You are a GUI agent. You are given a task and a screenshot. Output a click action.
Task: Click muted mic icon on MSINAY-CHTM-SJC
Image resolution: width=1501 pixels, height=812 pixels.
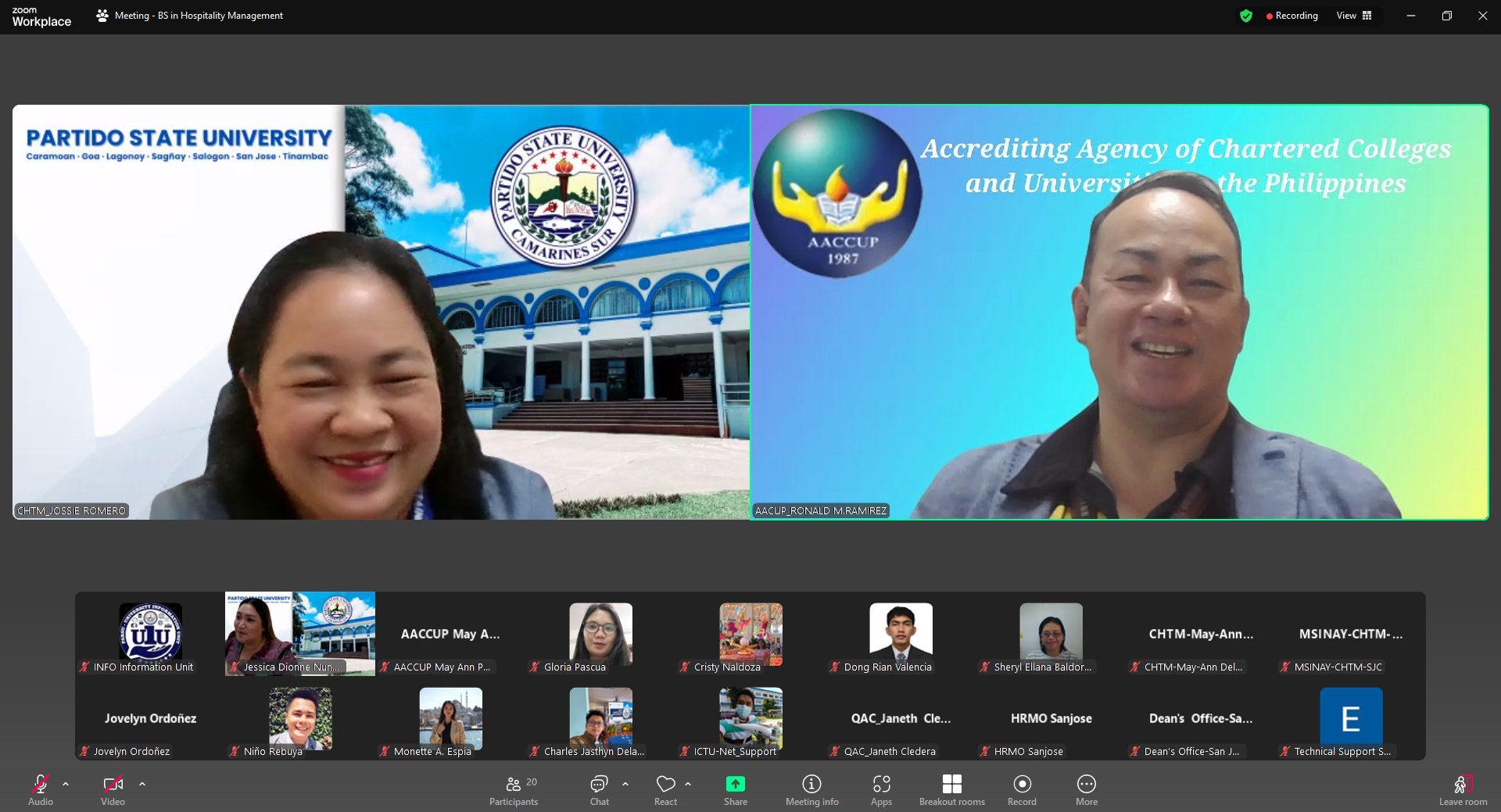(x=1285, y=667)
